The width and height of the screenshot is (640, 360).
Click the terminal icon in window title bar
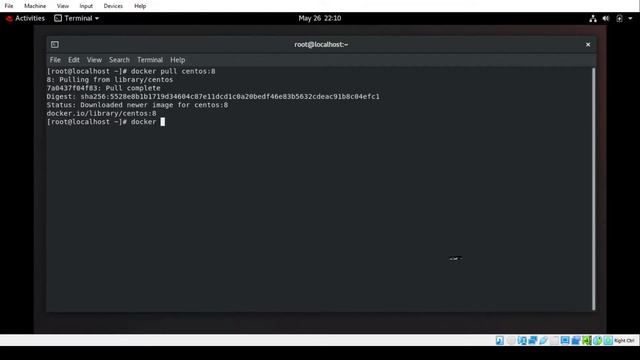(55, 44)
